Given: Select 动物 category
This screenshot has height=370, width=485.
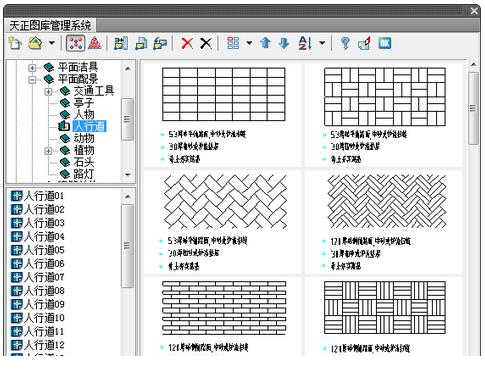Looking at the screenshot, I should (x=84, y=138).
